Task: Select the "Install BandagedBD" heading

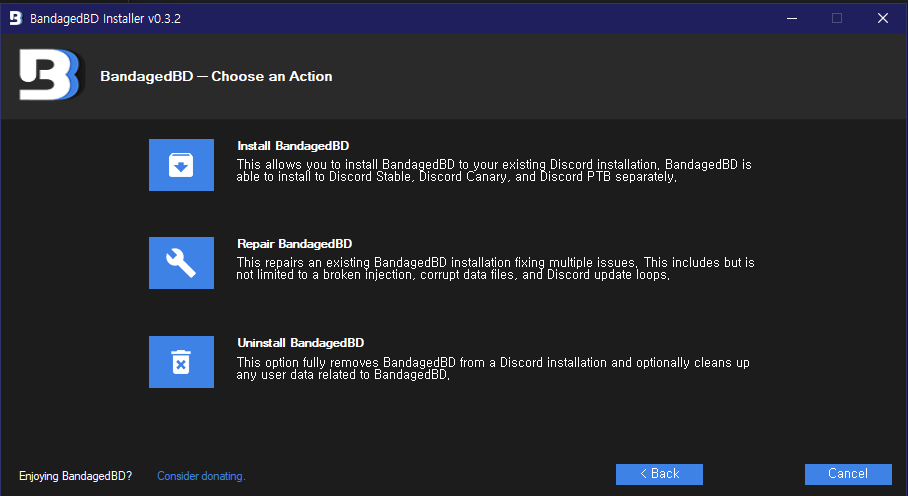Action: [293, 146]
